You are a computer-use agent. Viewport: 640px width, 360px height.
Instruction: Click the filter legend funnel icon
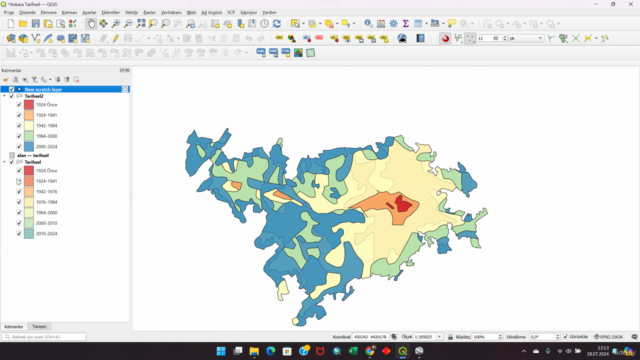pyautogui.click(x=34, y=80)
